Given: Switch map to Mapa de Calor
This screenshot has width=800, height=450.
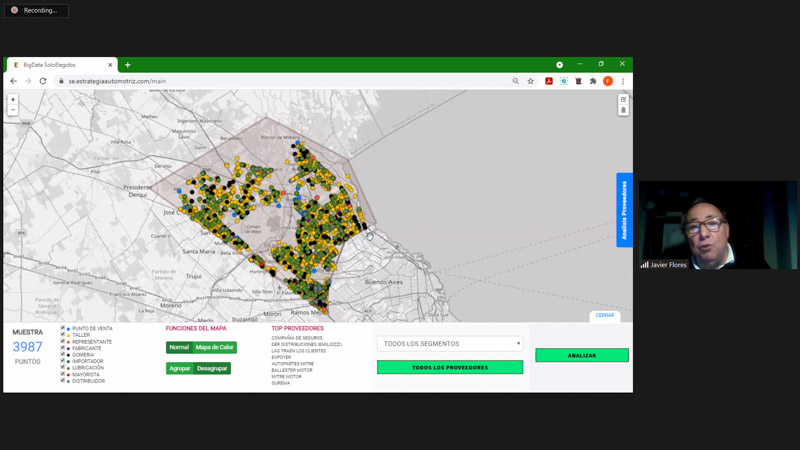Looking at the screenshot, I should coord(214,347).
